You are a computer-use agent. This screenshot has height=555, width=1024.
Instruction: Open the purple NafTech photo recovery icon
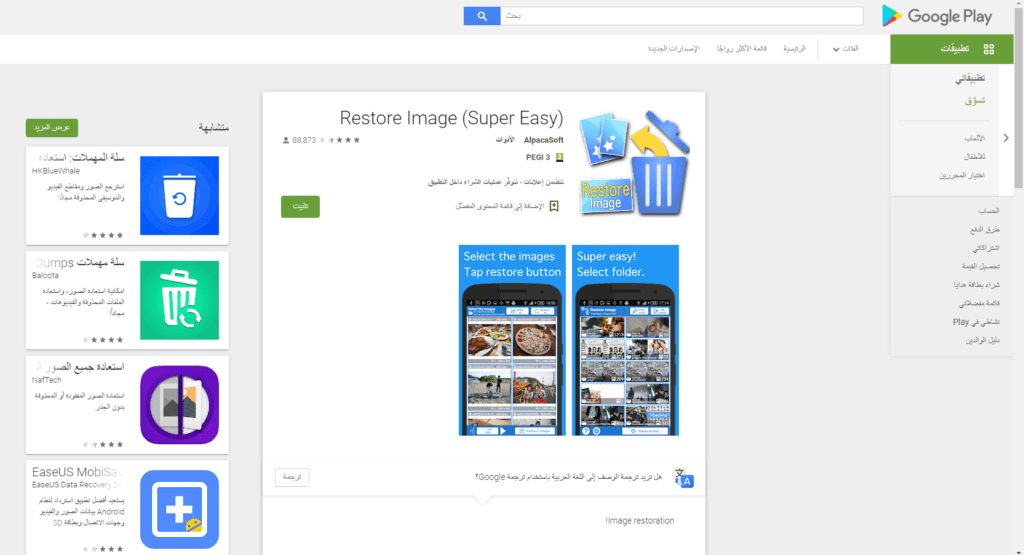179,403
